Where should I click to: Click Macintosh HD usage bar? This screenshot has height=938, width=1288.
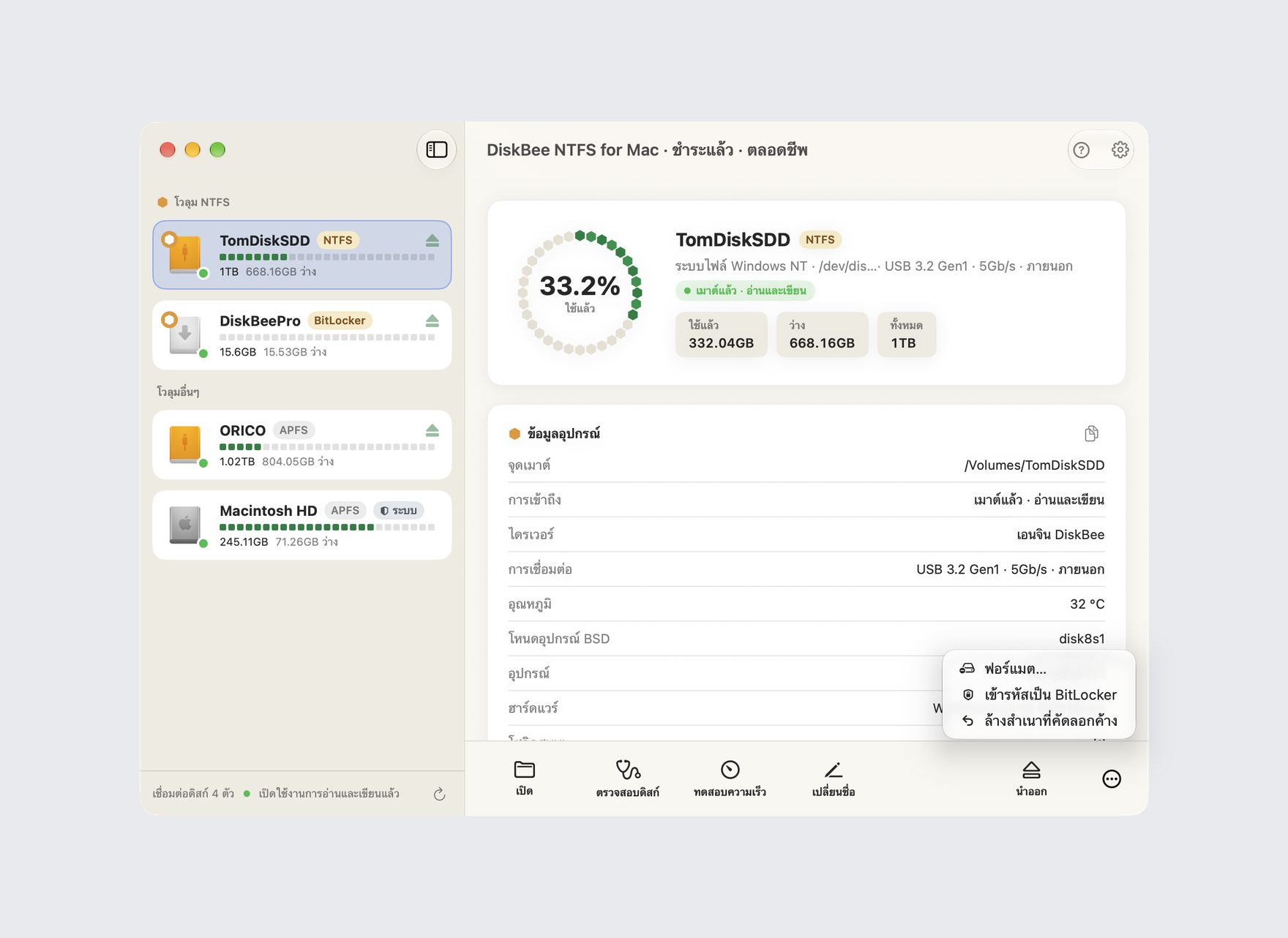(x=327, y=527)
